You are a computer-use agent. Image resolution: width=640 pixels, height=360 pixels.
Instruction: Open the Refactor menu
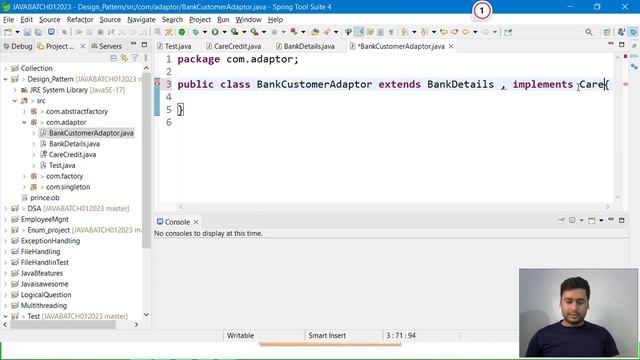coord(80,20)
